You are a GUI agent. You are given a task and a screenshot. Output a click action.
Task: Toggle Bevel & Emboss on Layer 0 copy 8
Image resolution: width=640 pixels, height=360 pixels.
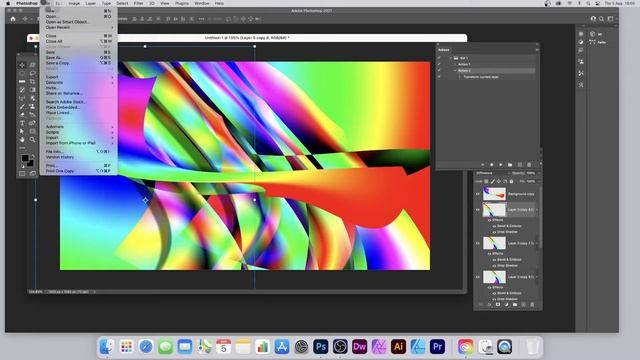coord(494,226)
